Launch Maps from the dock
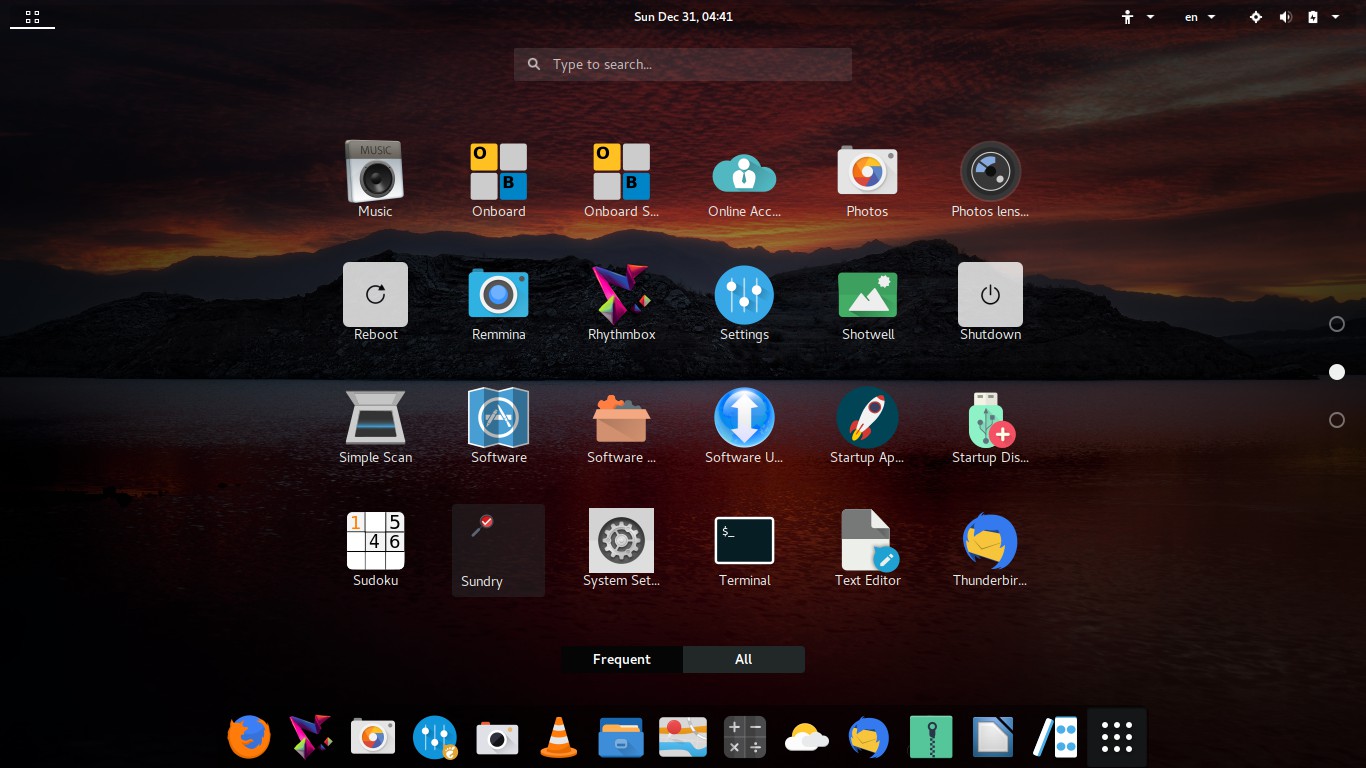The image size is (1366, 768). (683, 738)
